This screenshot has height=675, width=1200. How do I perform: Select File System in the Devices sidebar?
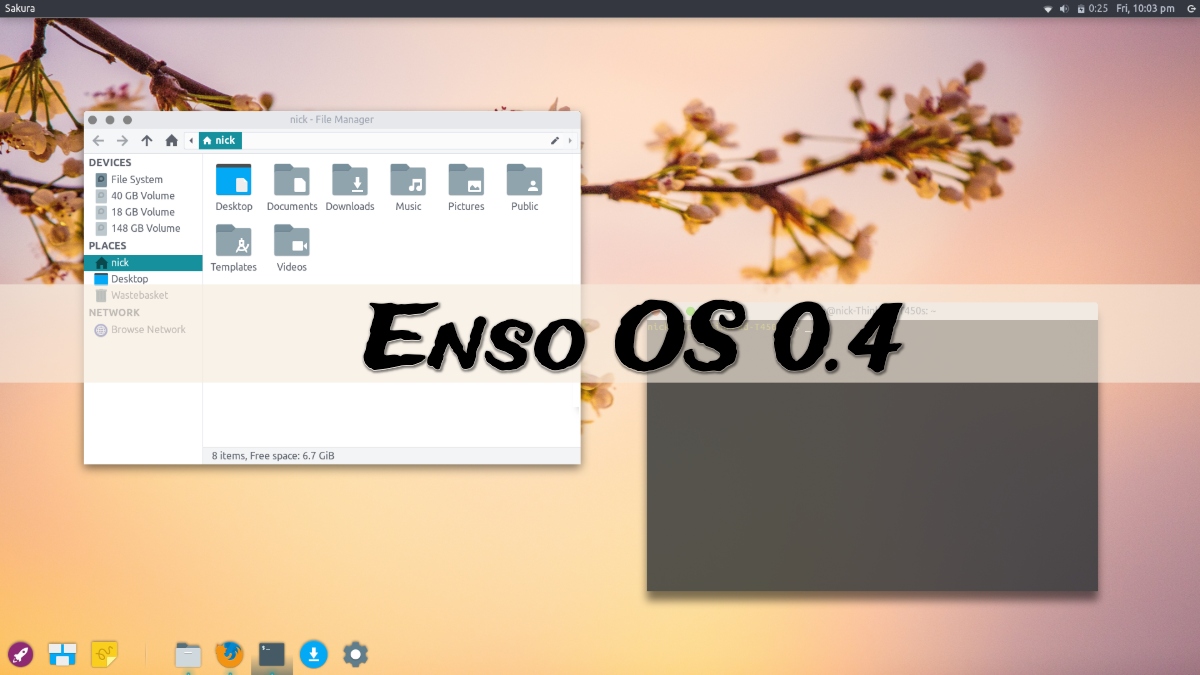click(136, 180)
